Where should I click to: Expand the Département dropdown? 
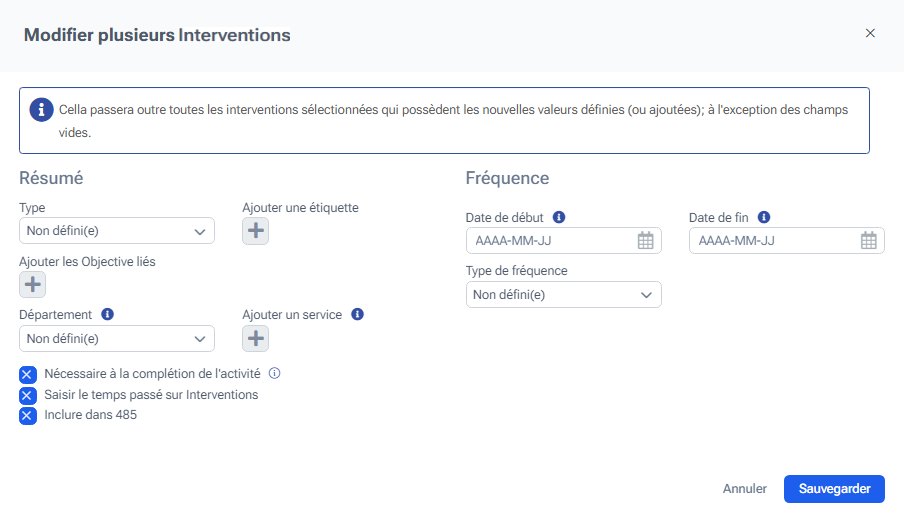tap(117, 339)
